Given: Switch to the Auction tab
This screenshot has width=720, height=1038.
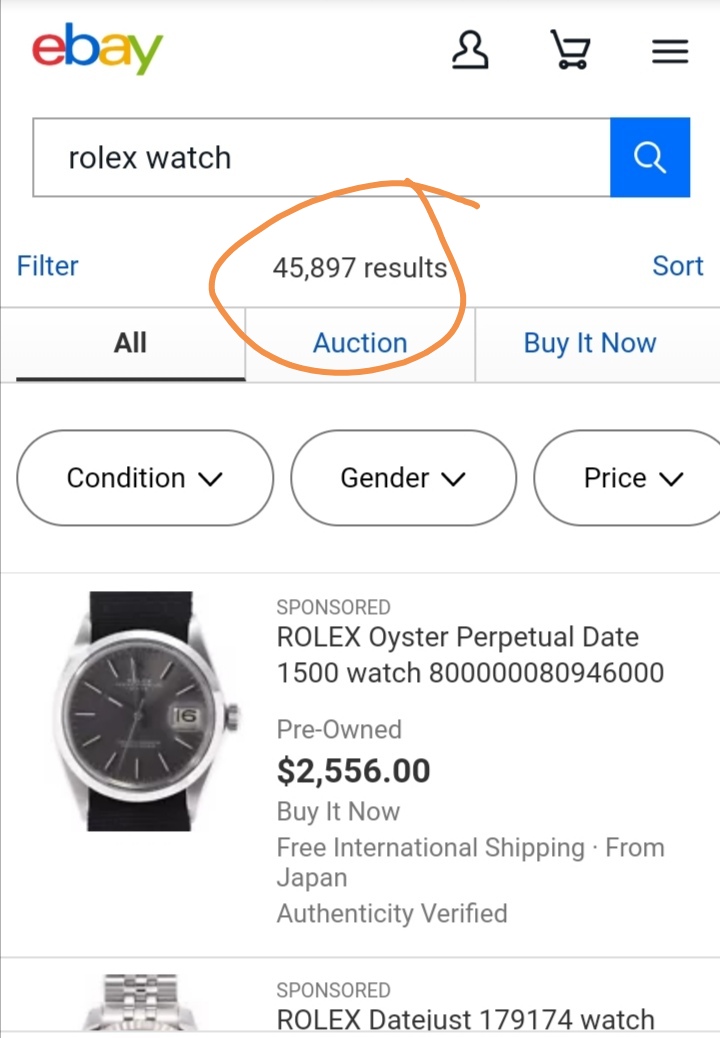Looking at the screenshot, I should pyautogui.click(x=360, y=344).
